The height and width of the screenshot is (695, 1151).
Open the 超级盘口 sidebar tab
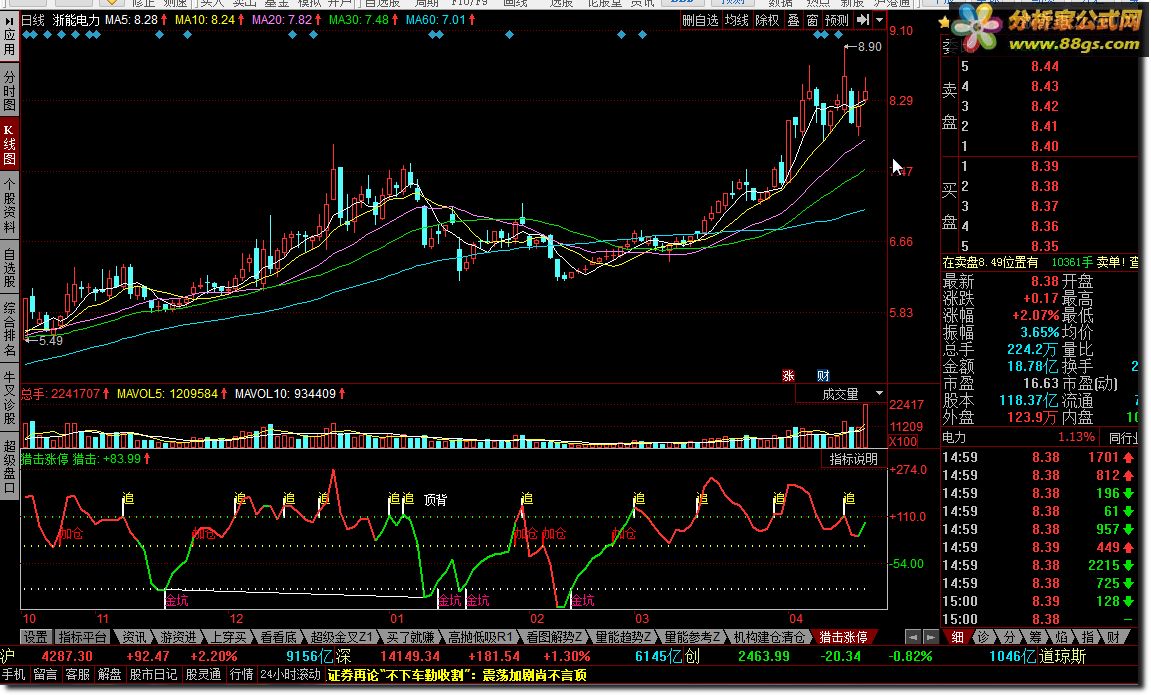pos(10,467)
